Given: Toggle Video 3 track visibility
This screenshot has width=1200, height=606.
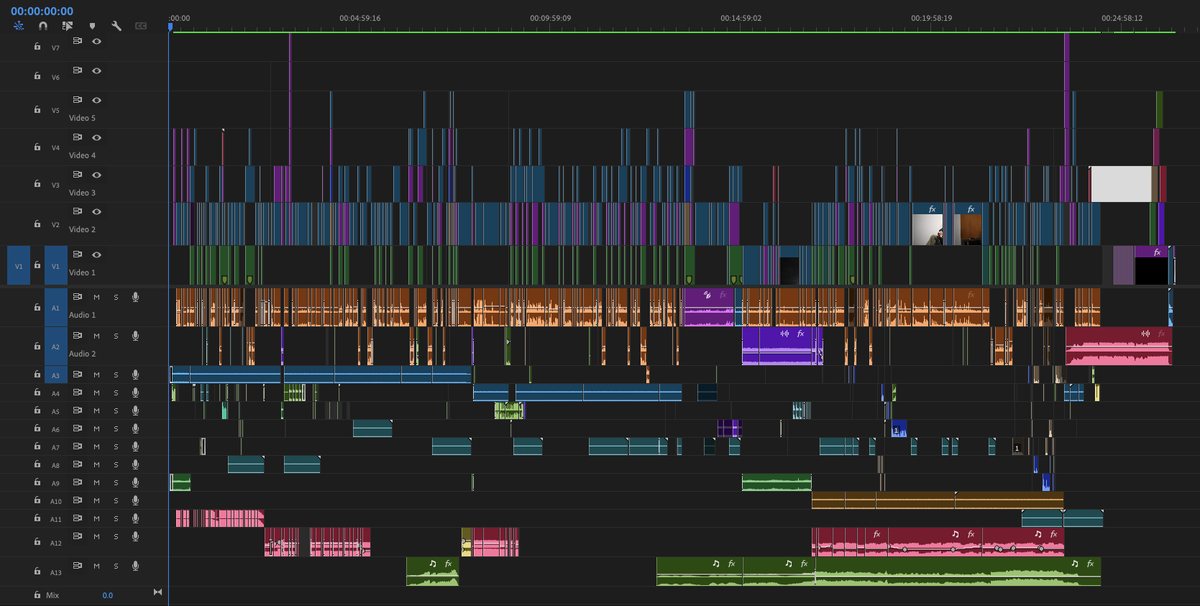Looking at the screenshot, I should pyautogui.click(x=97, y=174).
